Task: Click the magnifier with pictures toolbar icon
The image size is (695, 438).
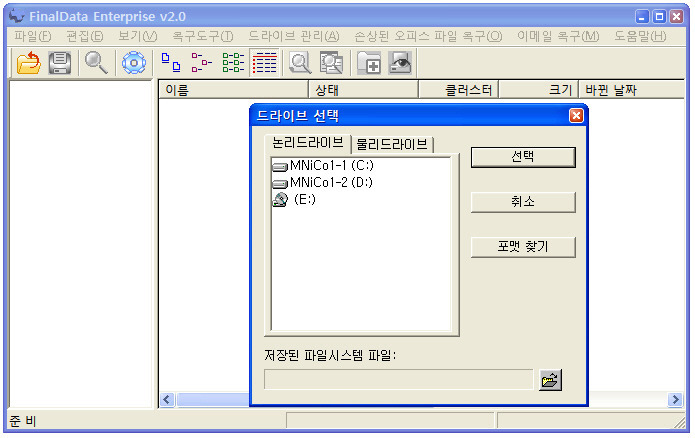Action: pos(331,63)
